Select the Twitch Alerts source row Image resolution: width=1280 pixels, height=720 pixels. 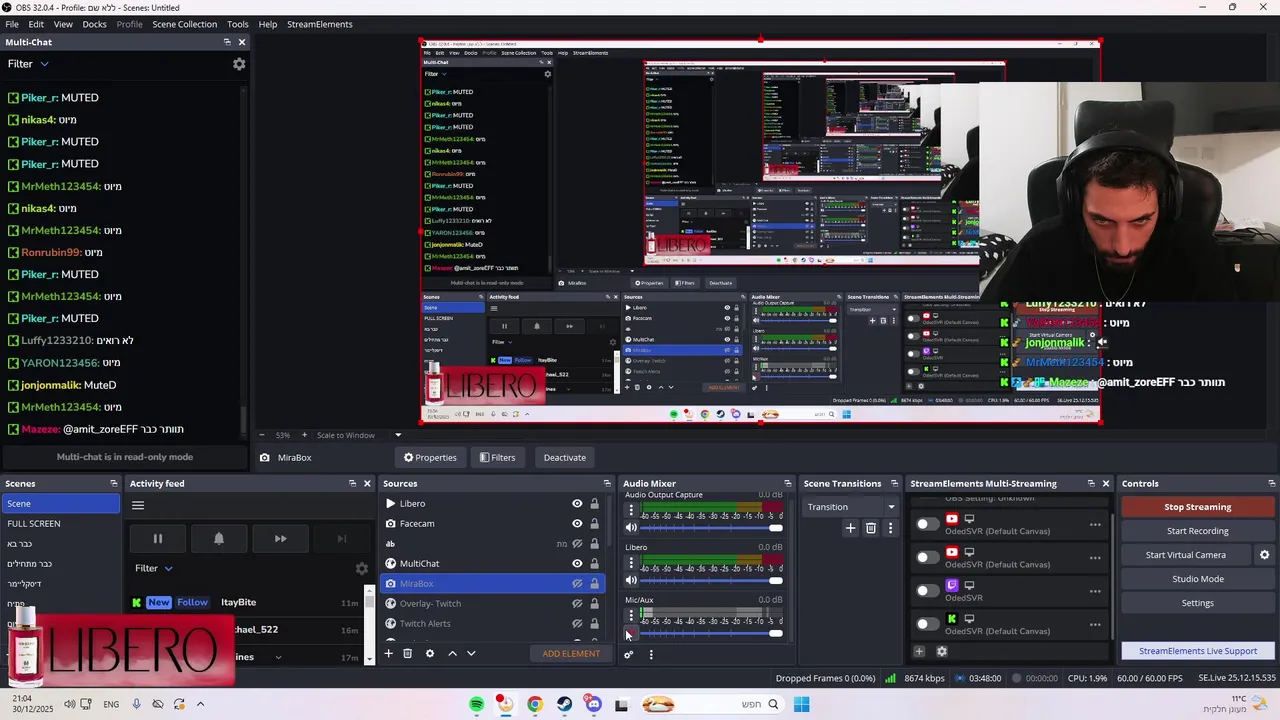492,624
